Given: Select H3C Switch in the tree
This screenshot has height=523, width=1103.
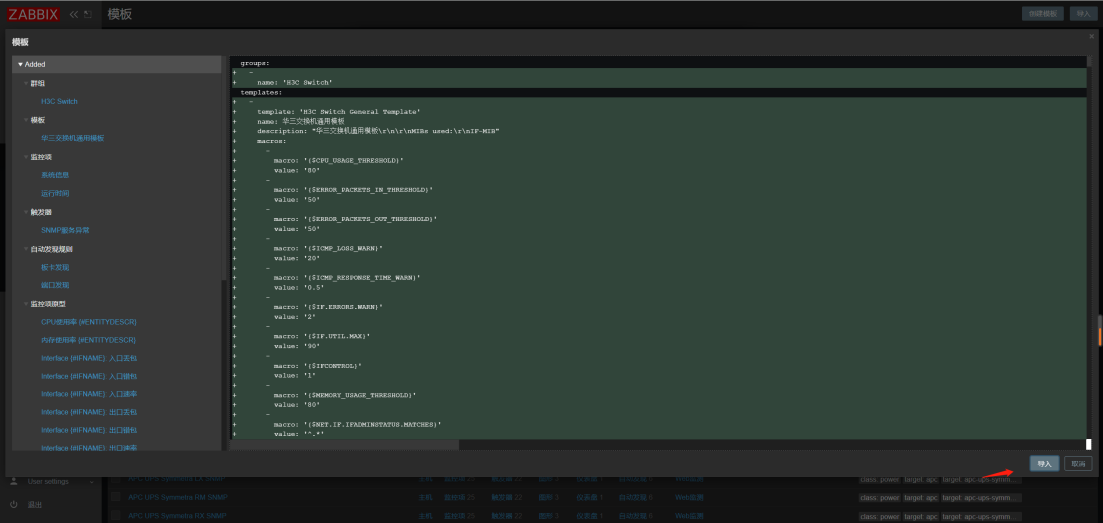Looking at the screenshot, I should (59, 101).
